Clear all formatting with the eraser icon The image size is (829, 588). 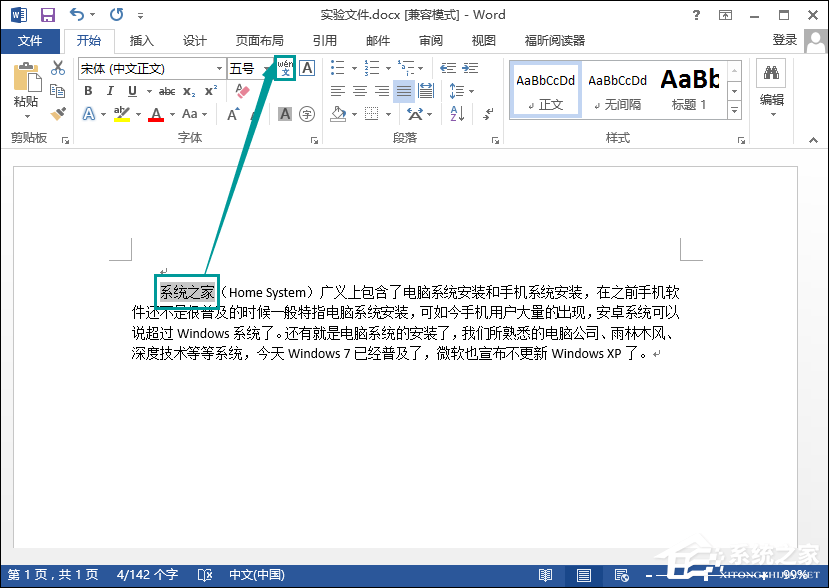(242, 91)
